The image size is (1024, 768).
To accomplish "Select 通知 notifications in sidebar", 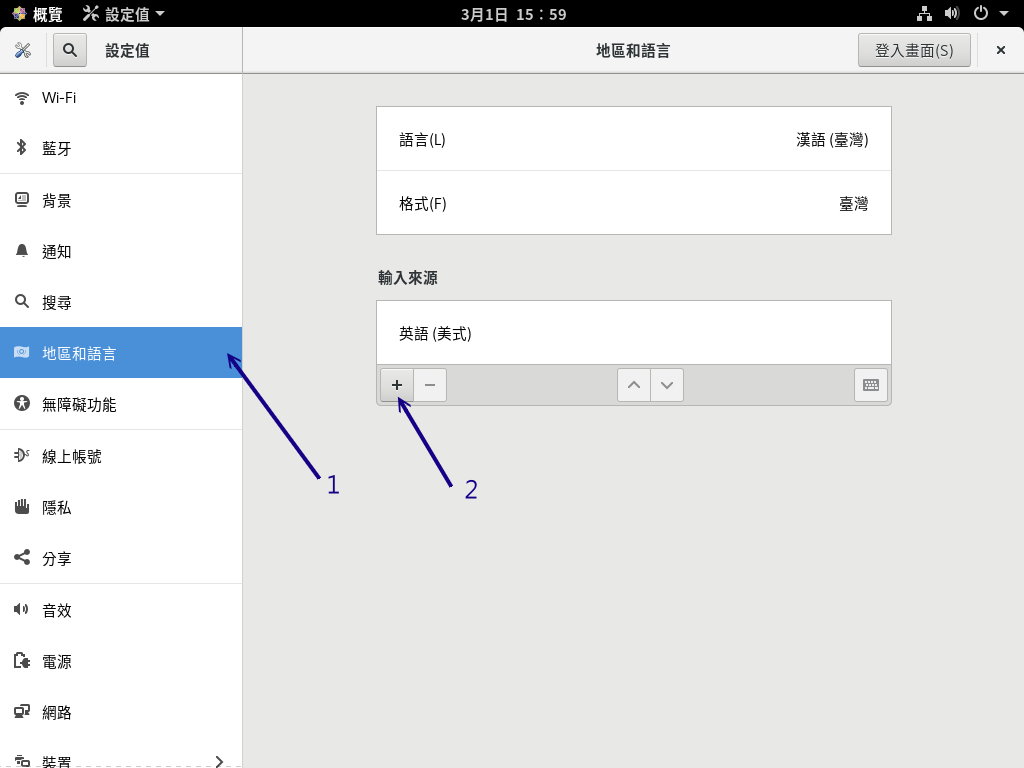I will (120, 252).
